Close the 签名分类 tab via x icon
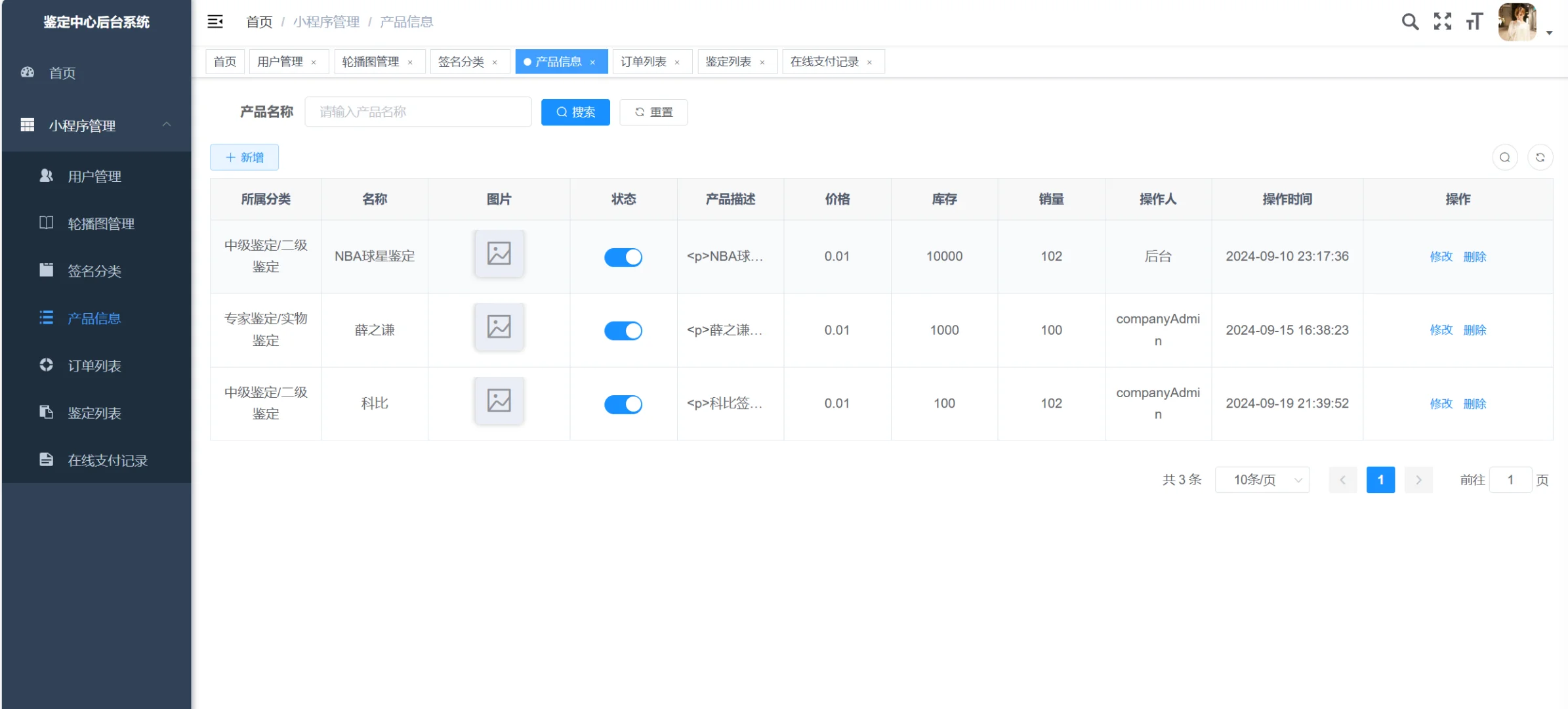Viewport: 1568px width, 709px height. 495,62
